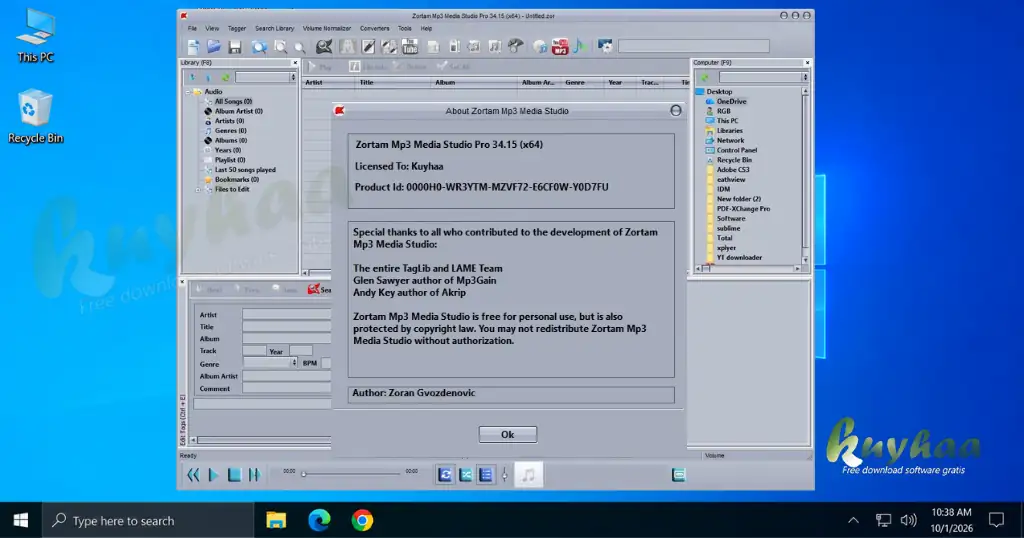1024x538 pixels.
Task: Toggle shuffle mode in the player bar
Action: pyautogui.click(x=466, y=475)
